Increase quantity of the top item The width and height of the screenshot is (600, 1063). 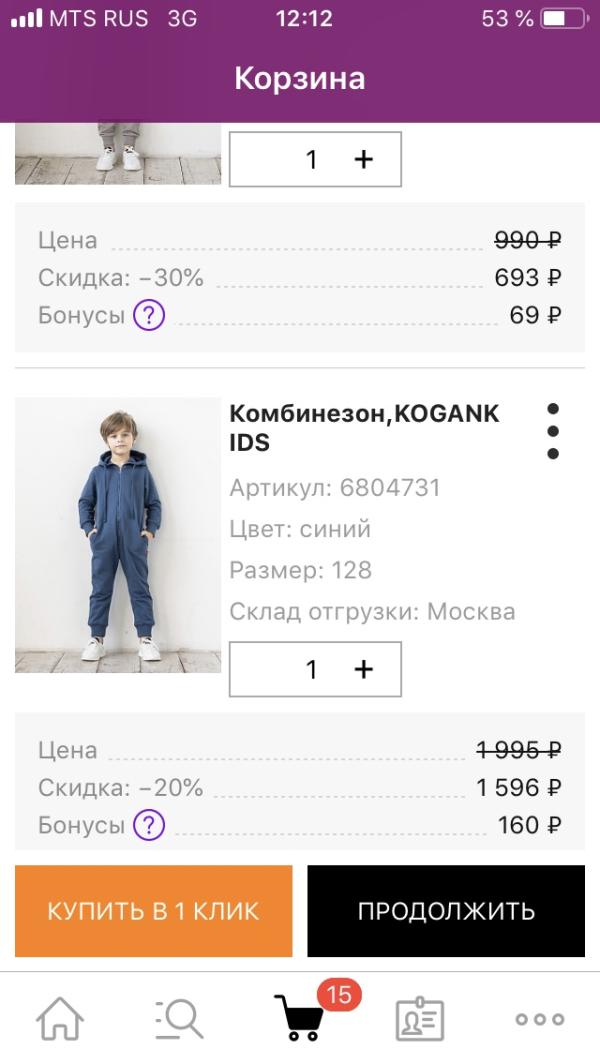pyautogui.click(x=363, y=159)
